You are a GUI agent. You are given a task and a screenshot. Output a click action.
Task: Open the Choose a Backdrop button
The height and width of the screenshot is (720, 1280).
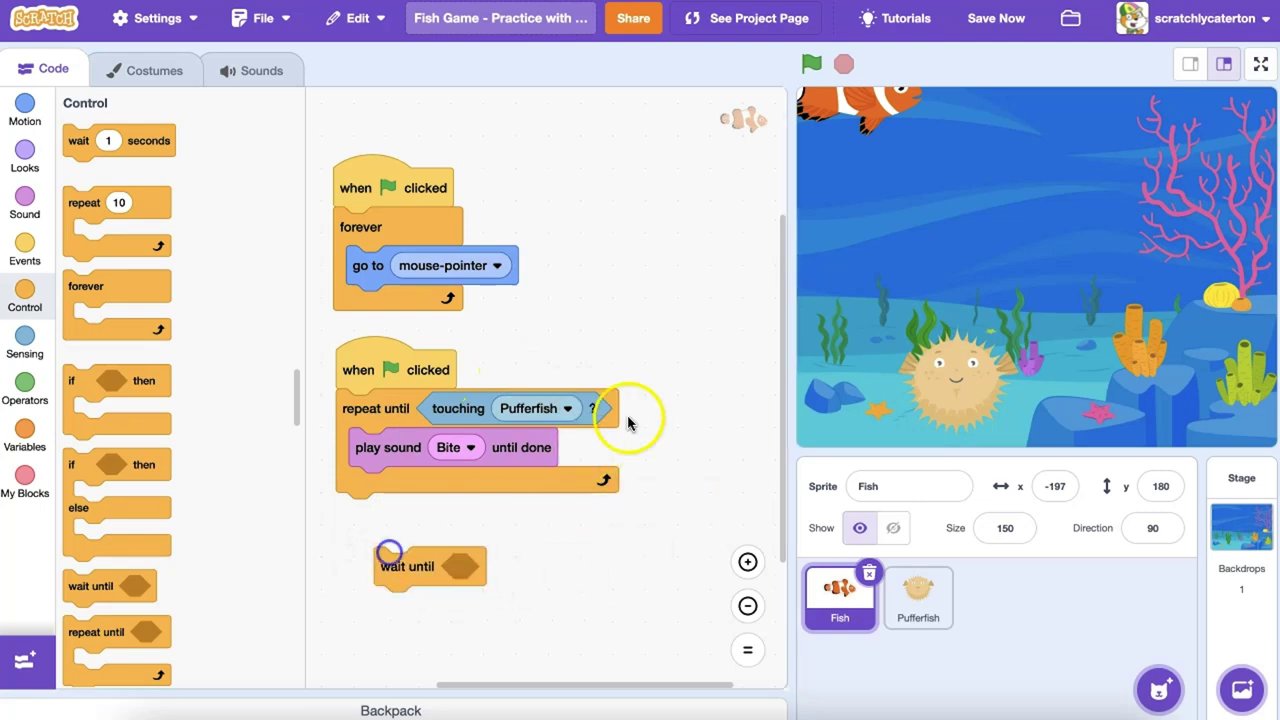[x=1242, y=689]
